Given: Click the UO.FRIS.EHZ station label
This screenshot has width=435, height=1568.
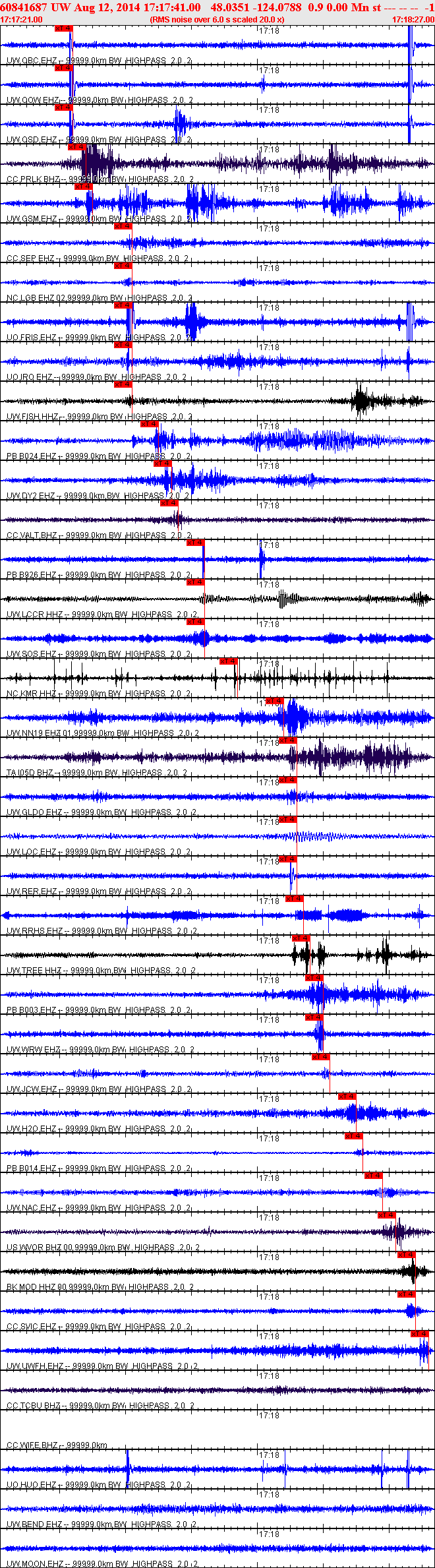Looking at the screenshot, I should click(32, 338).
